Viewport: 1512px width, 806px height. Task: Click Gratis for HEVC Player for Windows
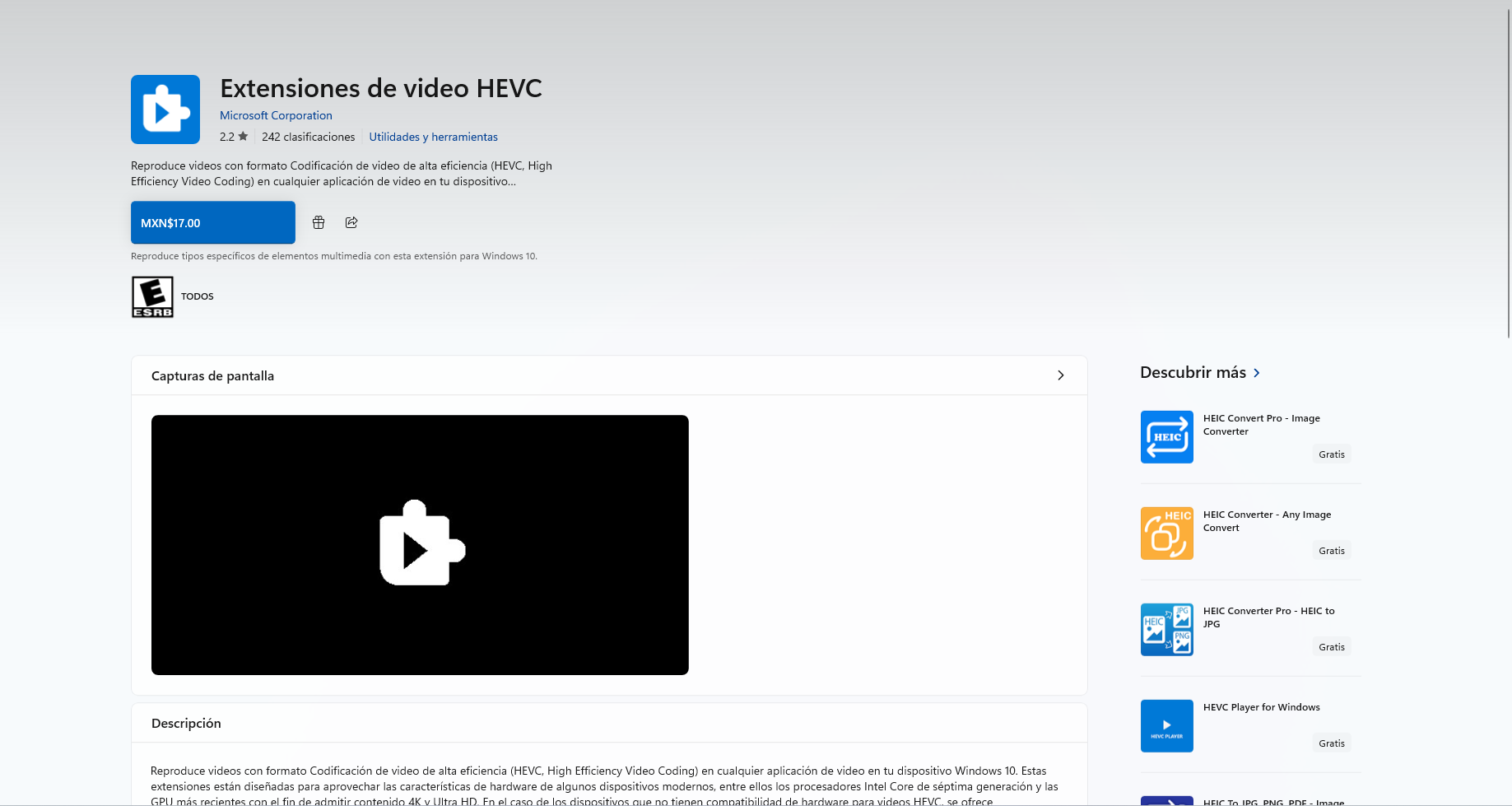coord(1331,743)
